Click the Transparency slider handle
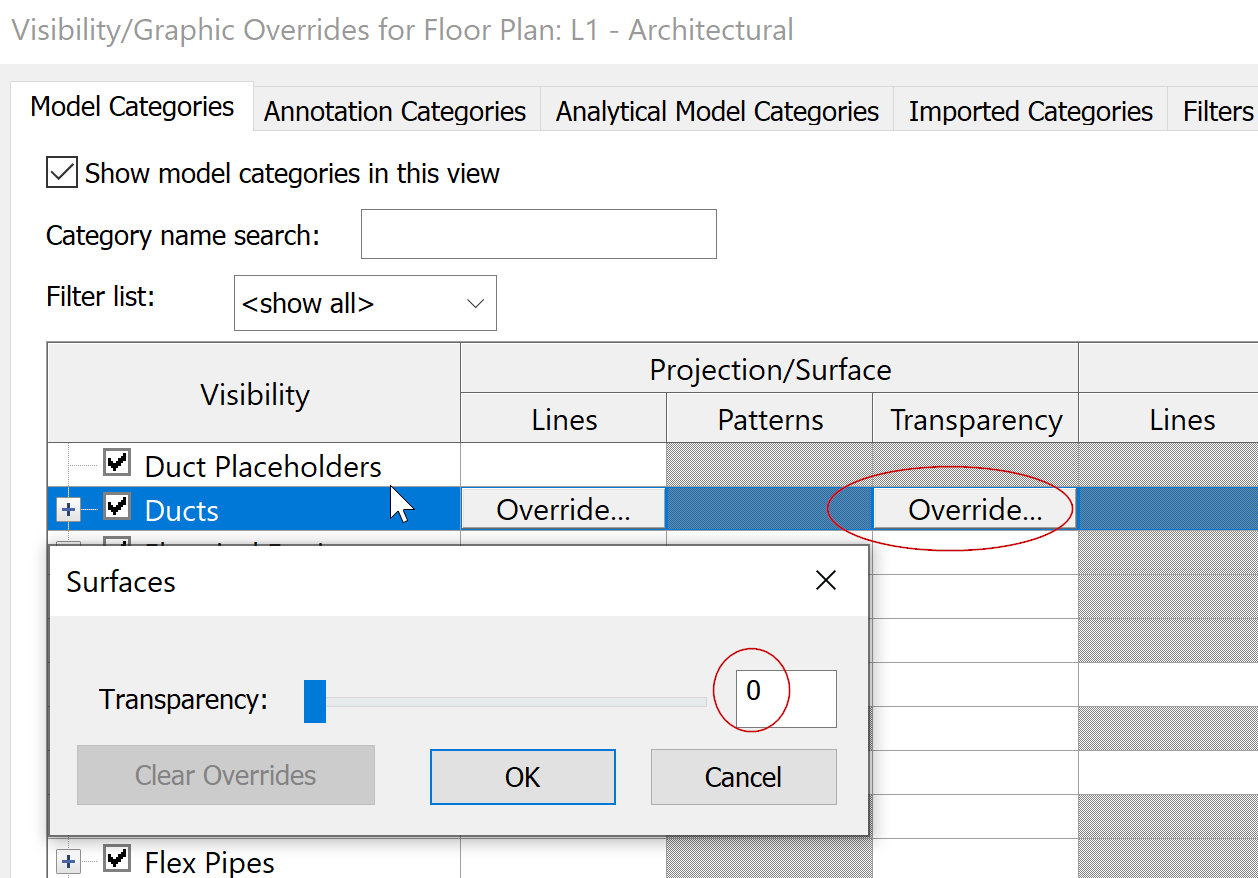The width and height of the screenshot is (1258, 878). tap(314, 701)
